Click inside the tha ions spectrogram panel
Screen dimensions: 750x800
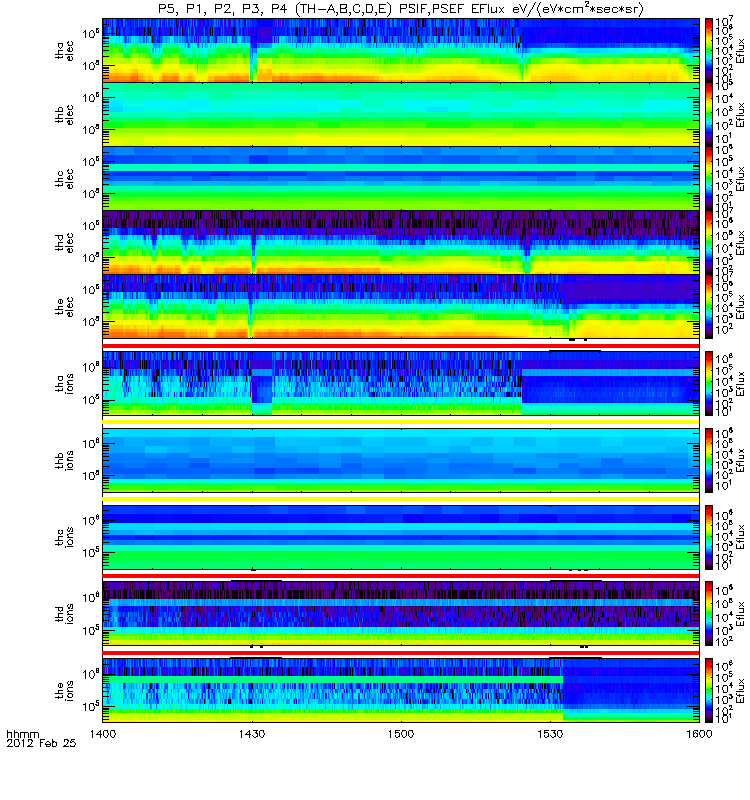(401, 383)
